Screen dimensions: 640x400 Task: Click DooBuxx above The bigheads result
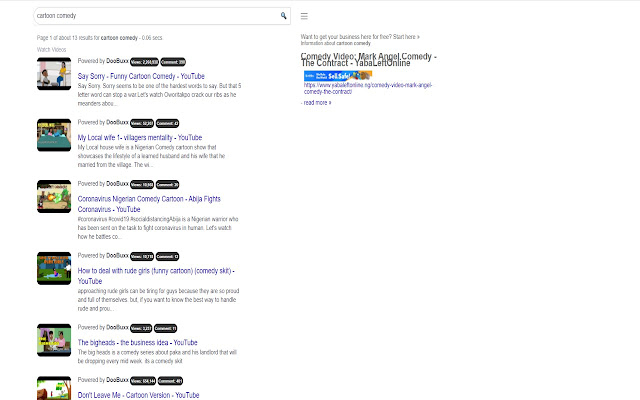pyautogui.click(x=118, y=327)
